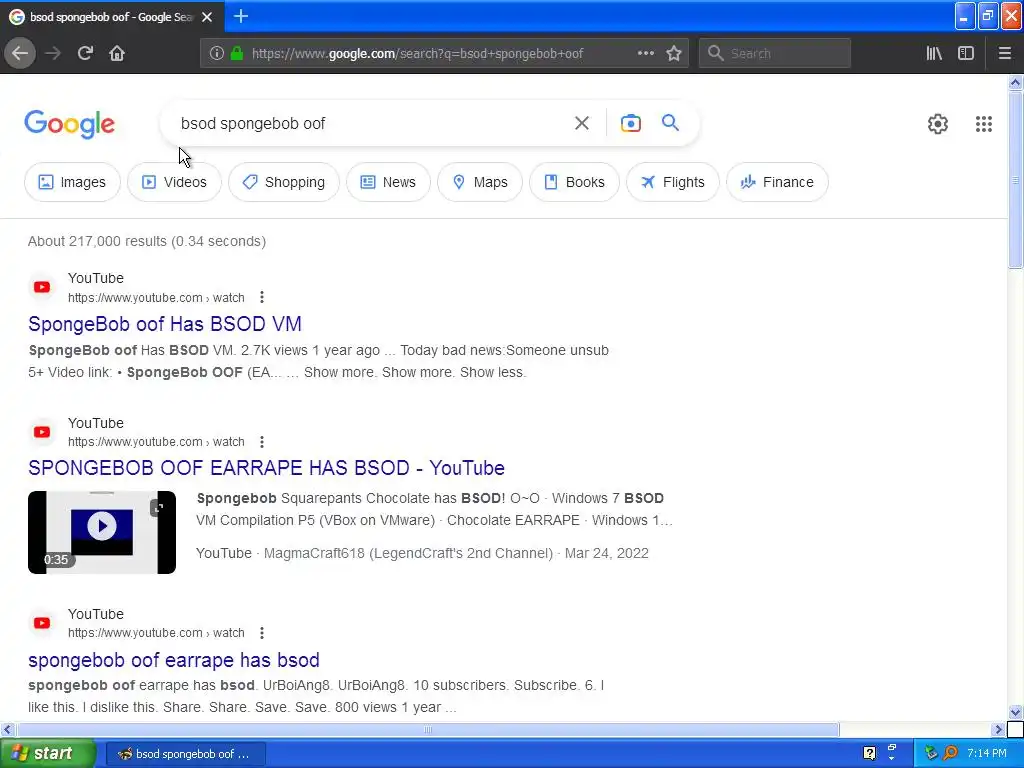Click the horizontal scrollbar left arrow
1024x768 pixels.
(7, 729)
